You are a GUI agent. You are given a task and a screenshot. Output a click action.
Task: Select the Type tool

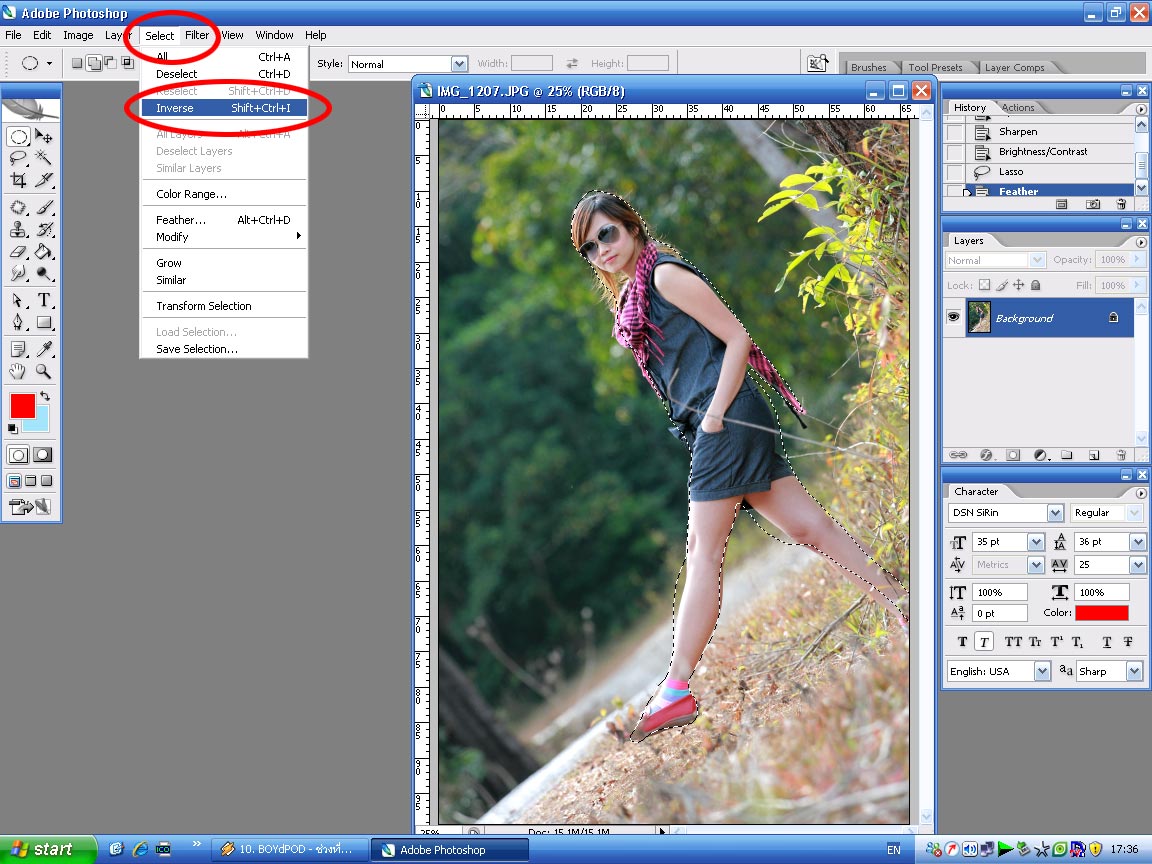pos(43,300)
